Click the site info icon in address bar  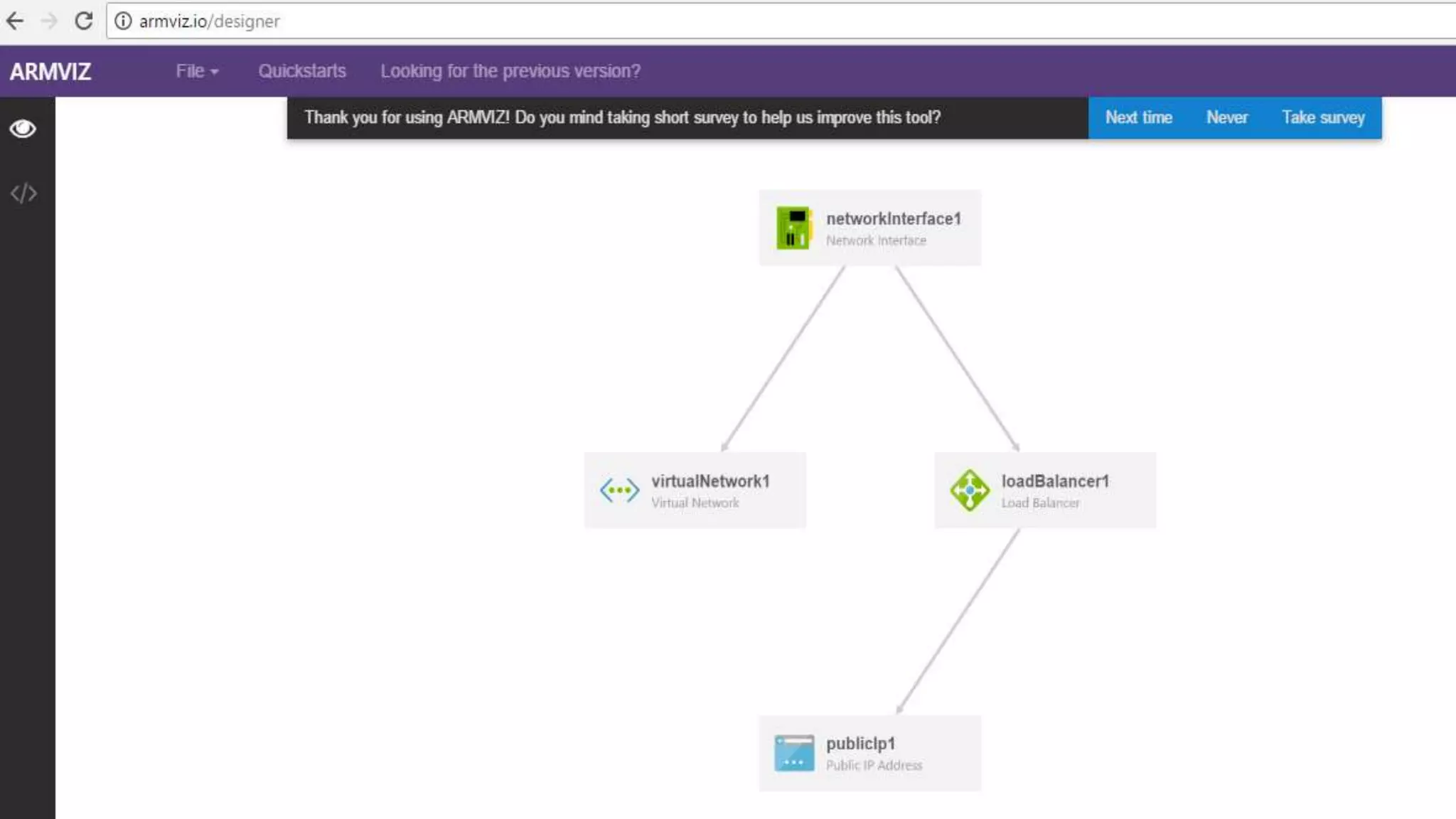pos(123,21)
